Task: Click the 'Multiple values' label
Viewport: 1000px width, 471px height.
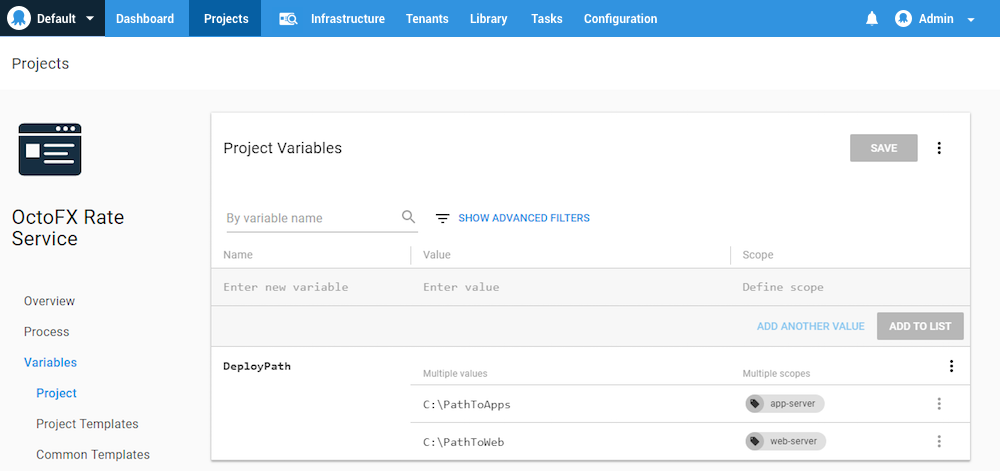Action: [x=455, y=373]
